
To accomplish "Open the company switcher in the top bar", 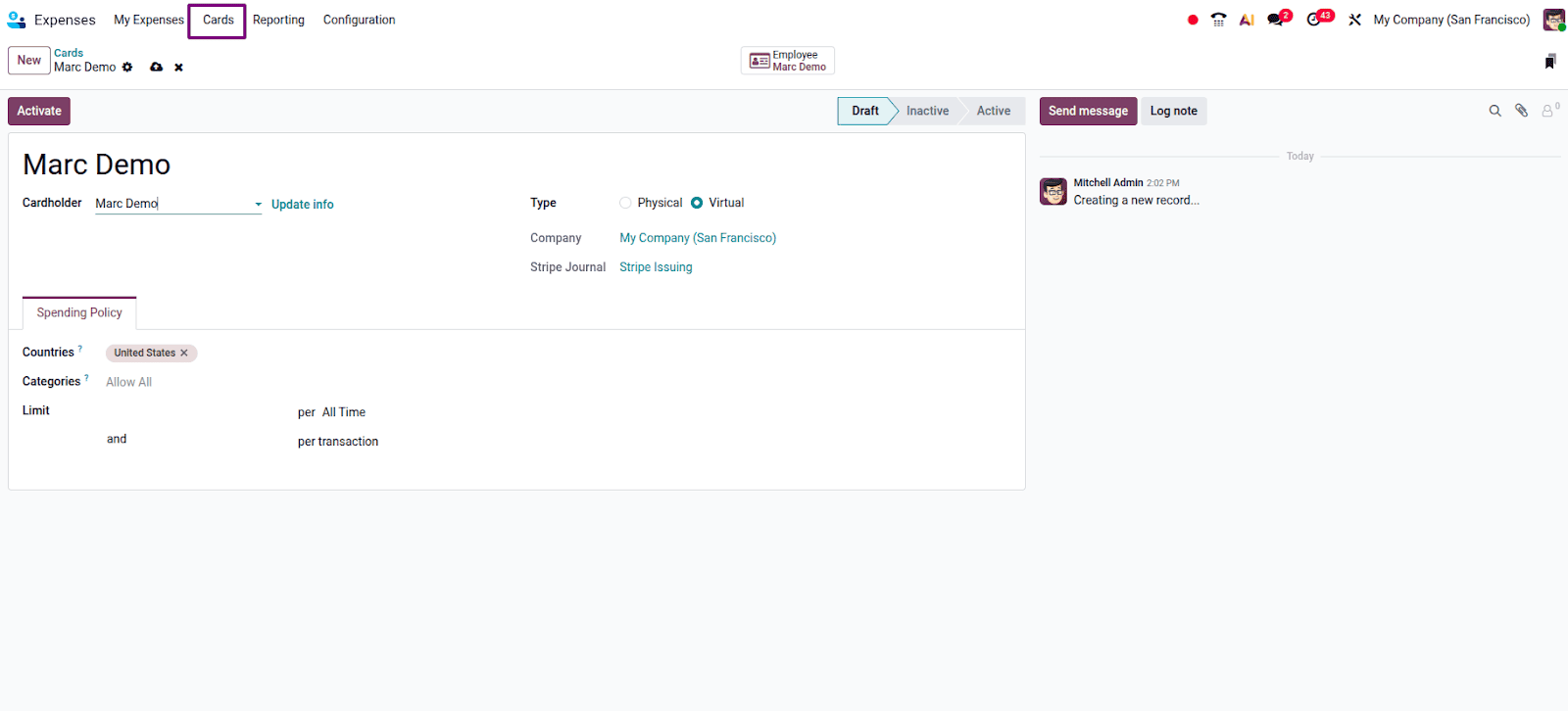I will pos(1450,20).
